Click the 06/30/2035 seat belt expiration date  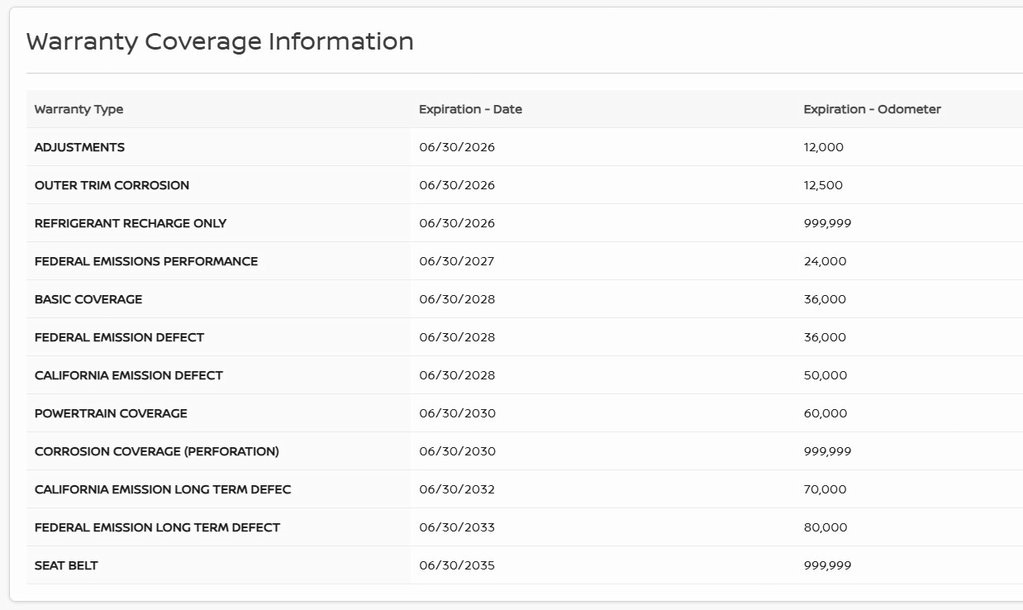[x=457, y=565]
